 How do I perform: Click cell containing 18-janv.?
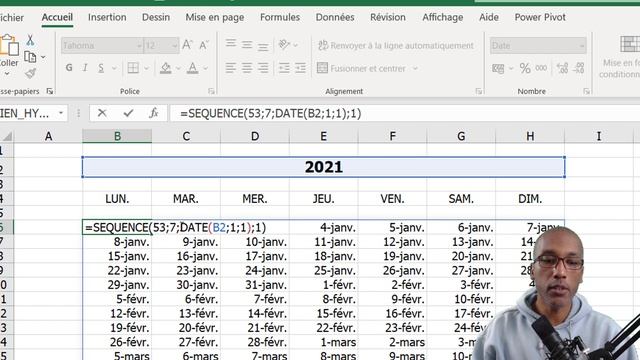(323, 256)
